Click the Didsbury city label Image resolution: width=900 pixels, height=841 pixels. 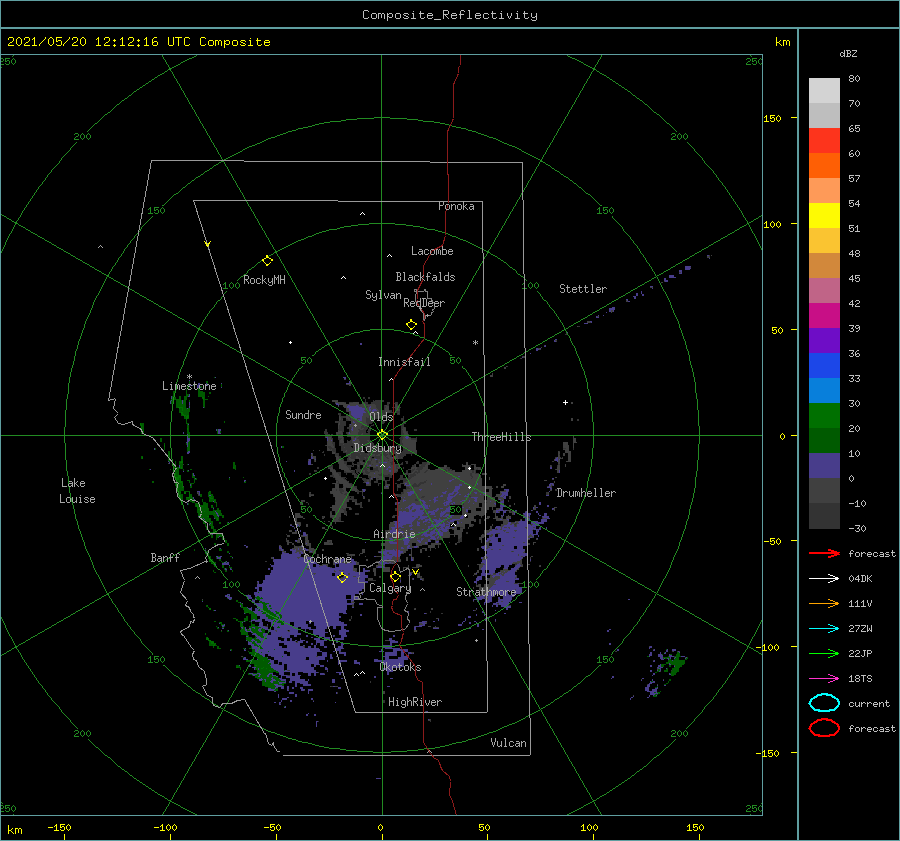point(377,448)
